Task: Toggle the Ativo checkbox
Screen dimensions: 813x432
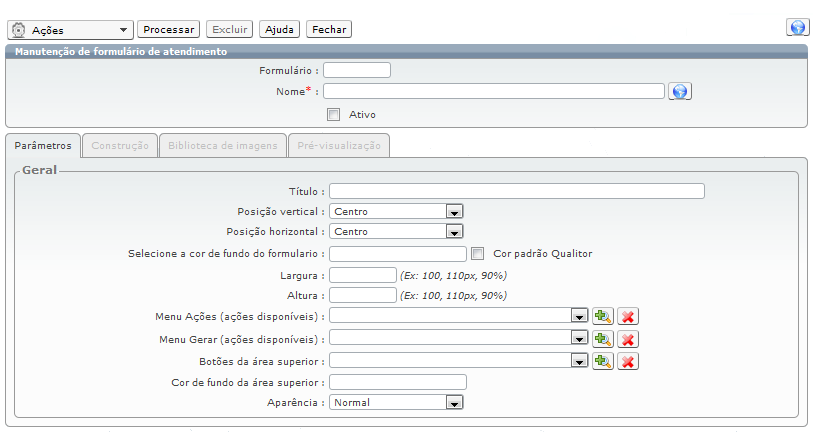Action: pos(333,115)
